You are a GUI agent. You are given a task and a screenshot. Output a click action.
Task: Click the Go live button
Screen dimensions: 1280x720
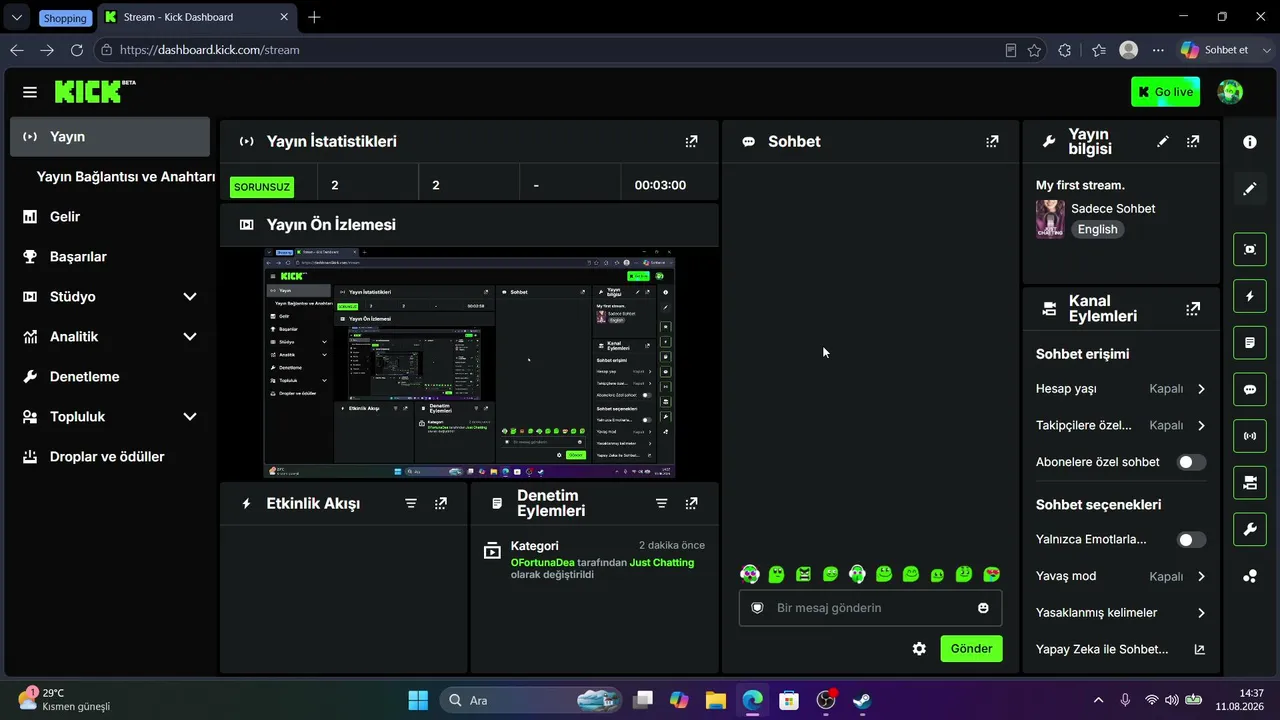coord(1165,92)
